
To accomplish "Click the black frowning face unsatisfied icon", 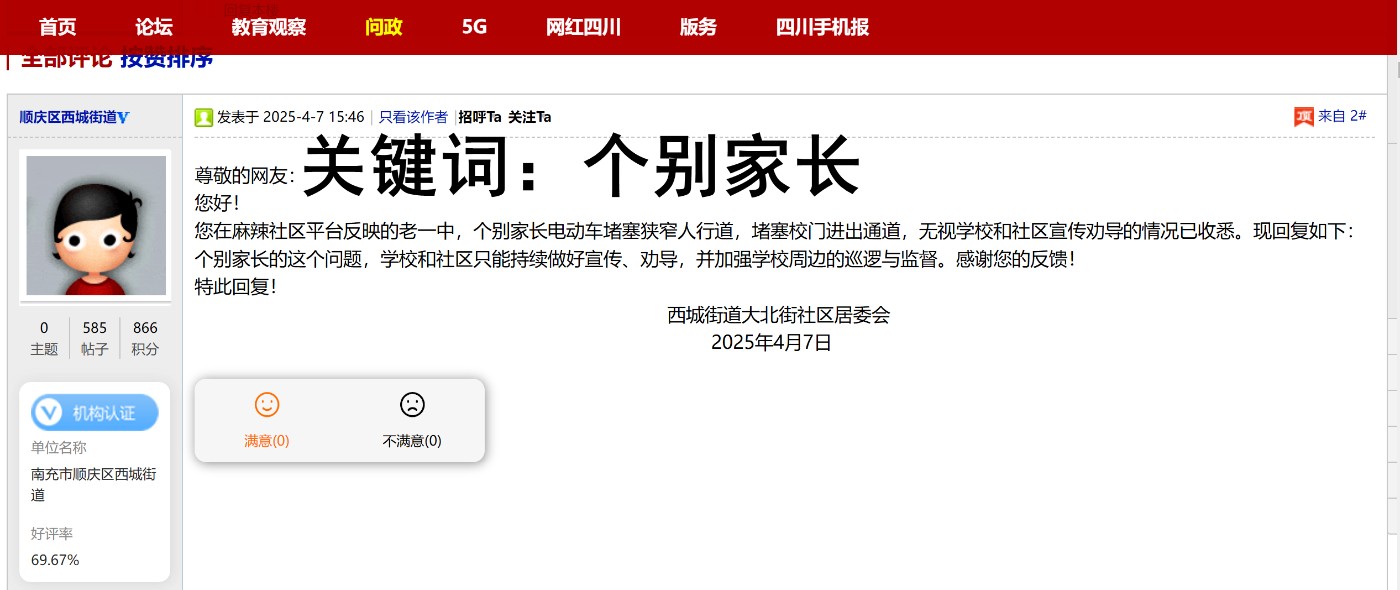I will coord(412,405).
